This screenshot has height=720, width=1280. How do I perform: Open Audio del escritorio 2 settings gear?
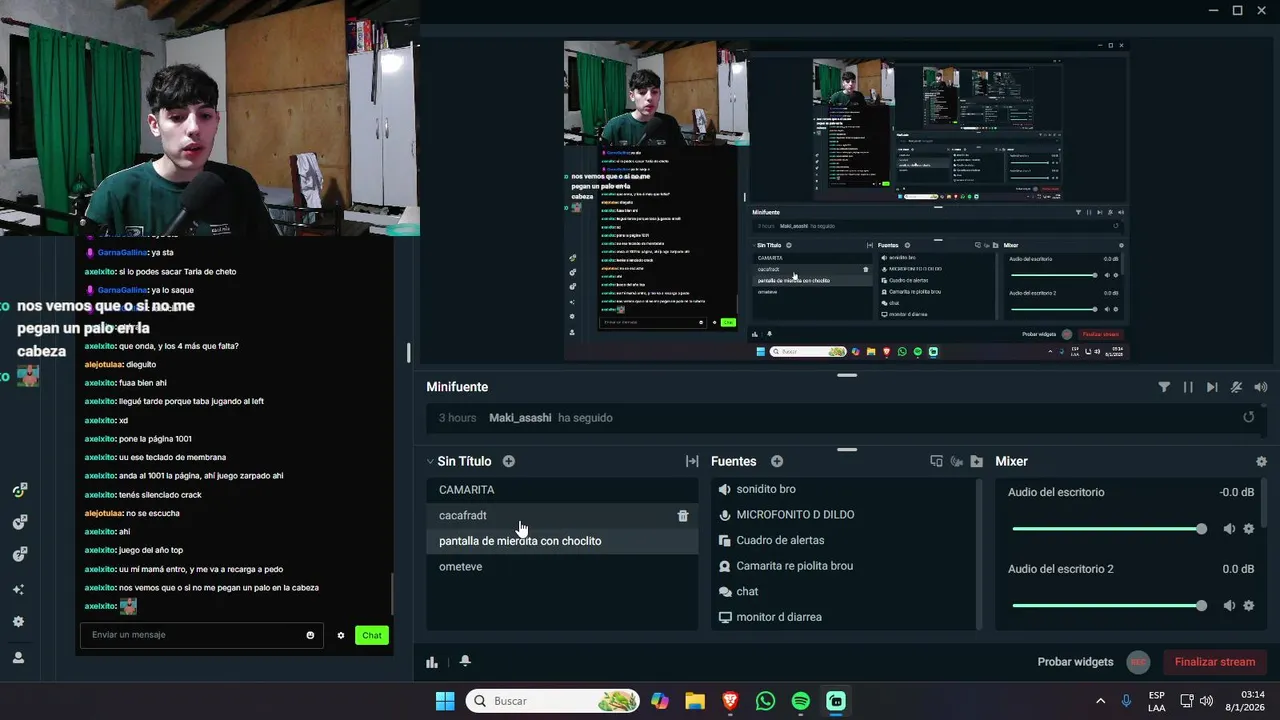[1248, 605]
